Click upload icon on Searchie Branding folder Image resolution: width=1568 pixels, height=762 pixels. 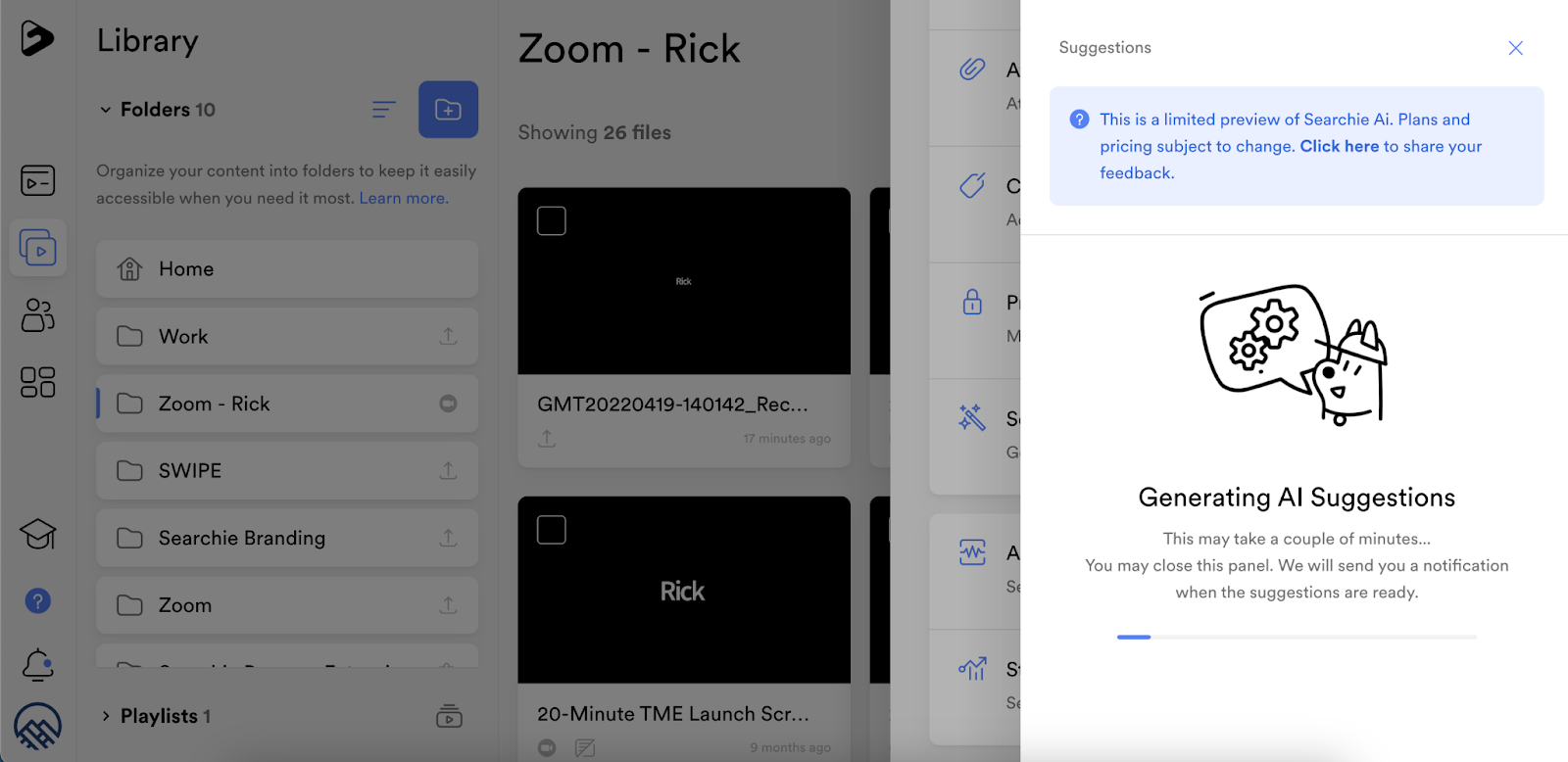point(448,538)
